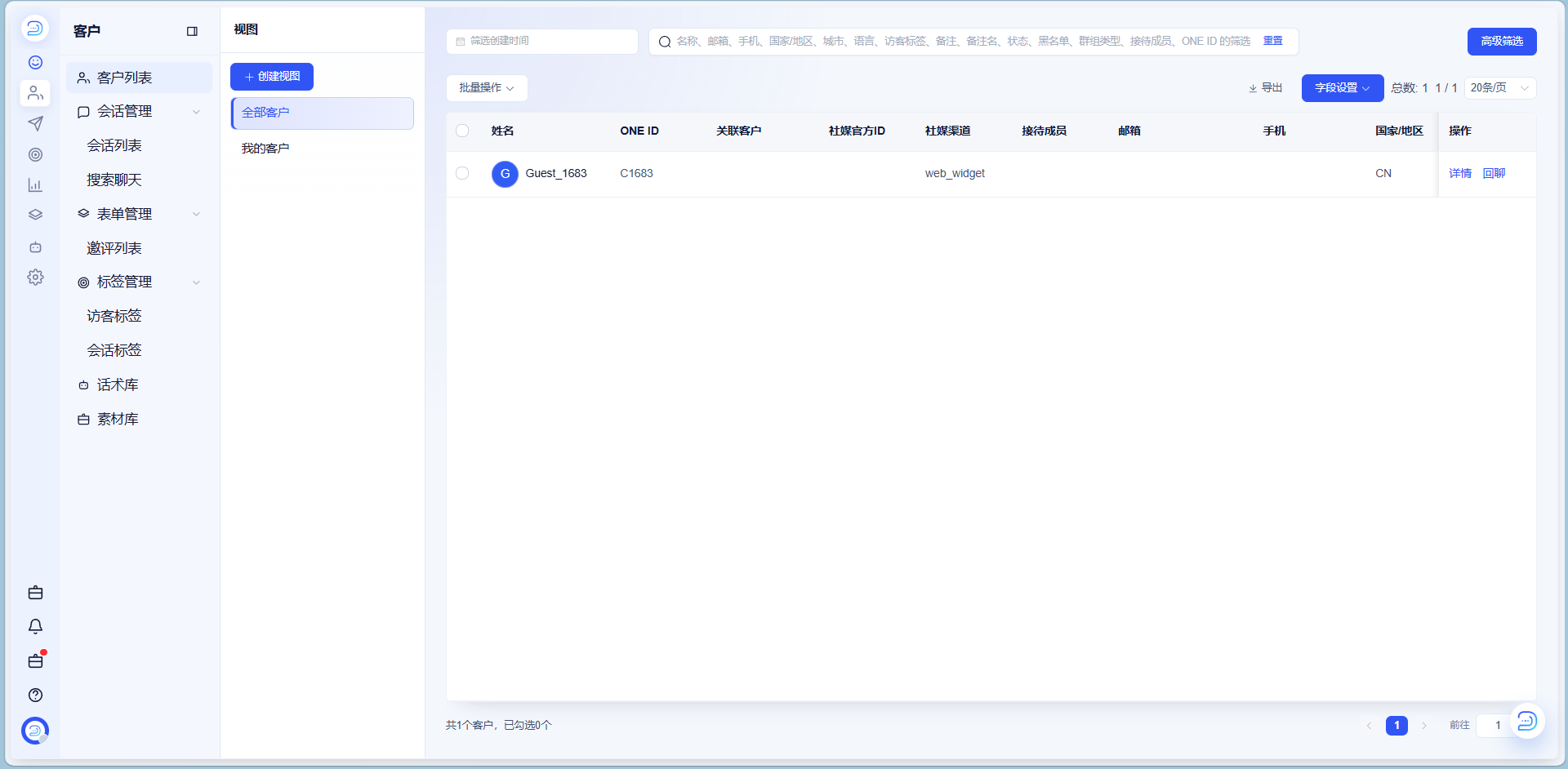Collapse the 会话管理 menu group
Image resolution: width=1568 pixels, height=769 pixels.
click(x=196, y=112)
